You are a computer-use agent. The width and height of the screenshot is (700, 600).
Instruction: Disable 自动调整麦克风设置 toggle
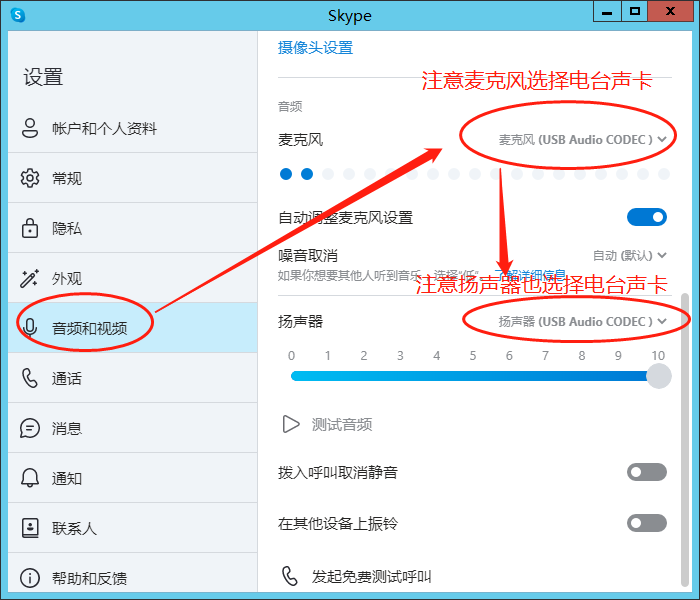point(647,217)
